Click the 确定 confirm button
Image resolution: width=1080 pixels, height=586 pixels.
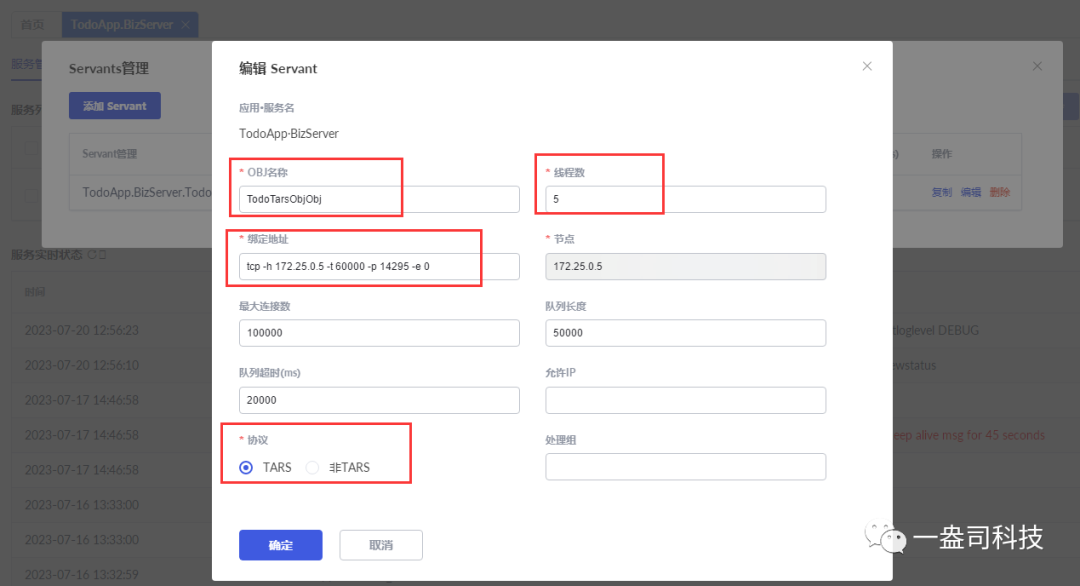pyautogui.click(x=280, y=544)
